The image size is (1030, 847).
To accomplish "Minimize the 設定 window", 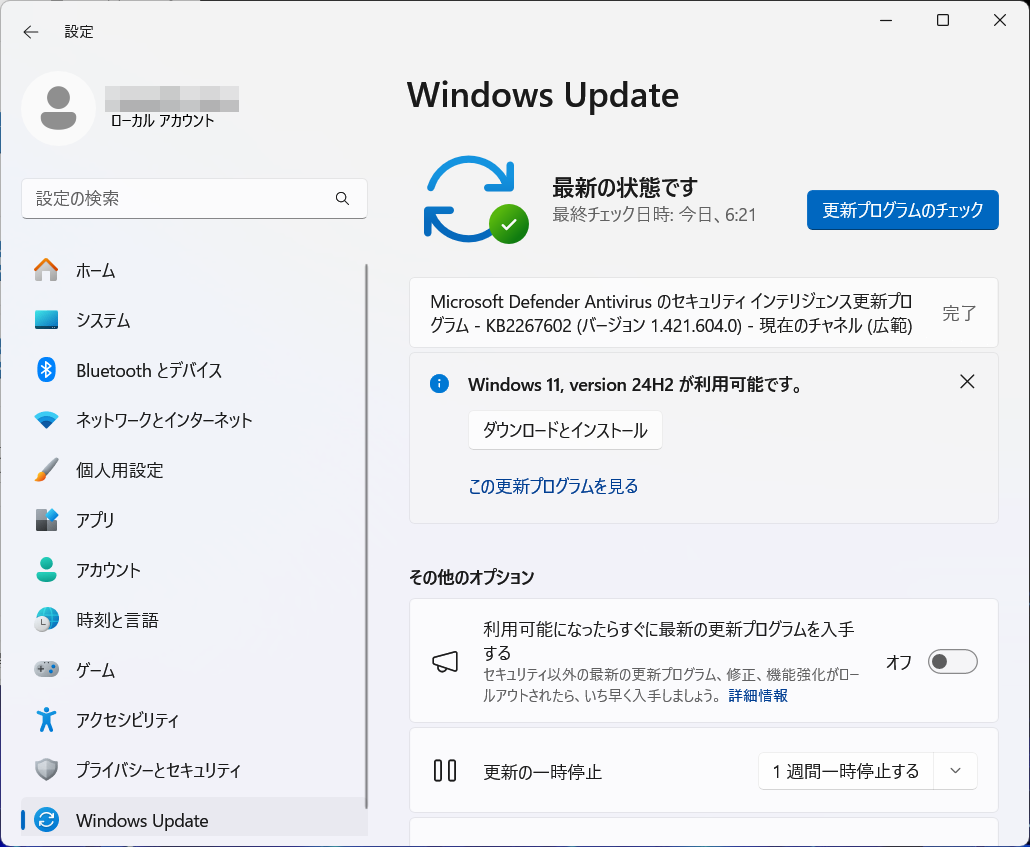I will [x=886, y=20].
